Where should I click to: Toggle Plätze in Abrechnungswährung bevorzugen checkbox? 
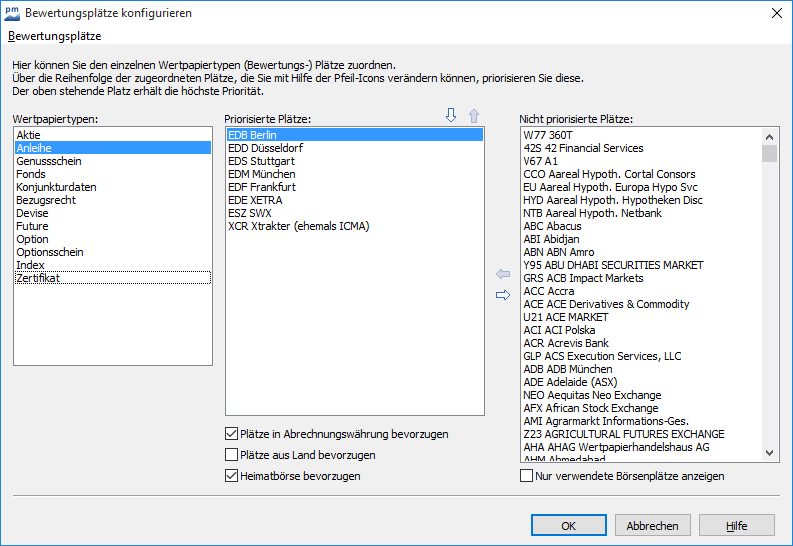tap(232, 435)
